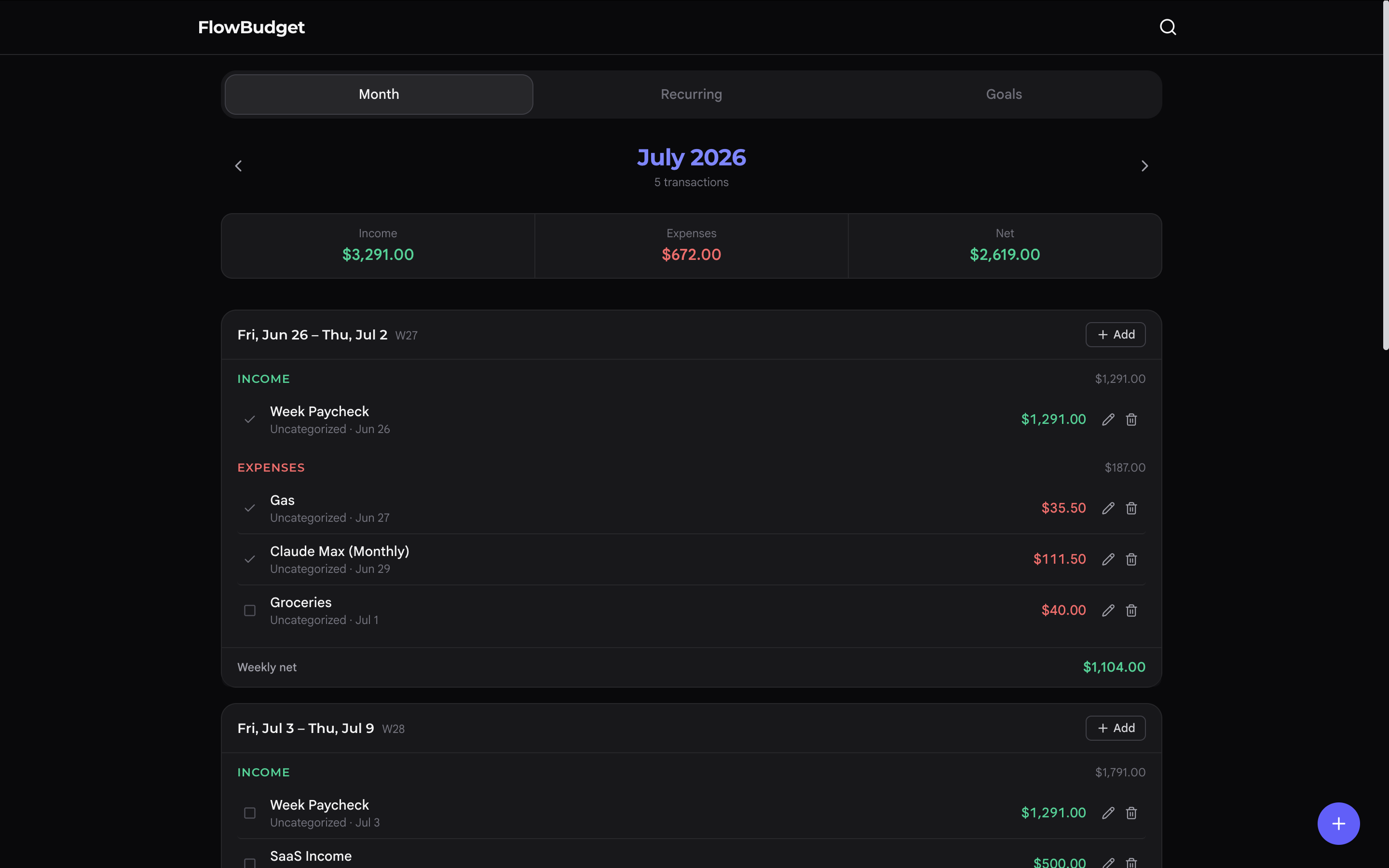This screenshot has width=1389, height=868.
Task: Click the Fri, Jun 26 – Thu, Jul 2 heading
Action: [312, 335]
